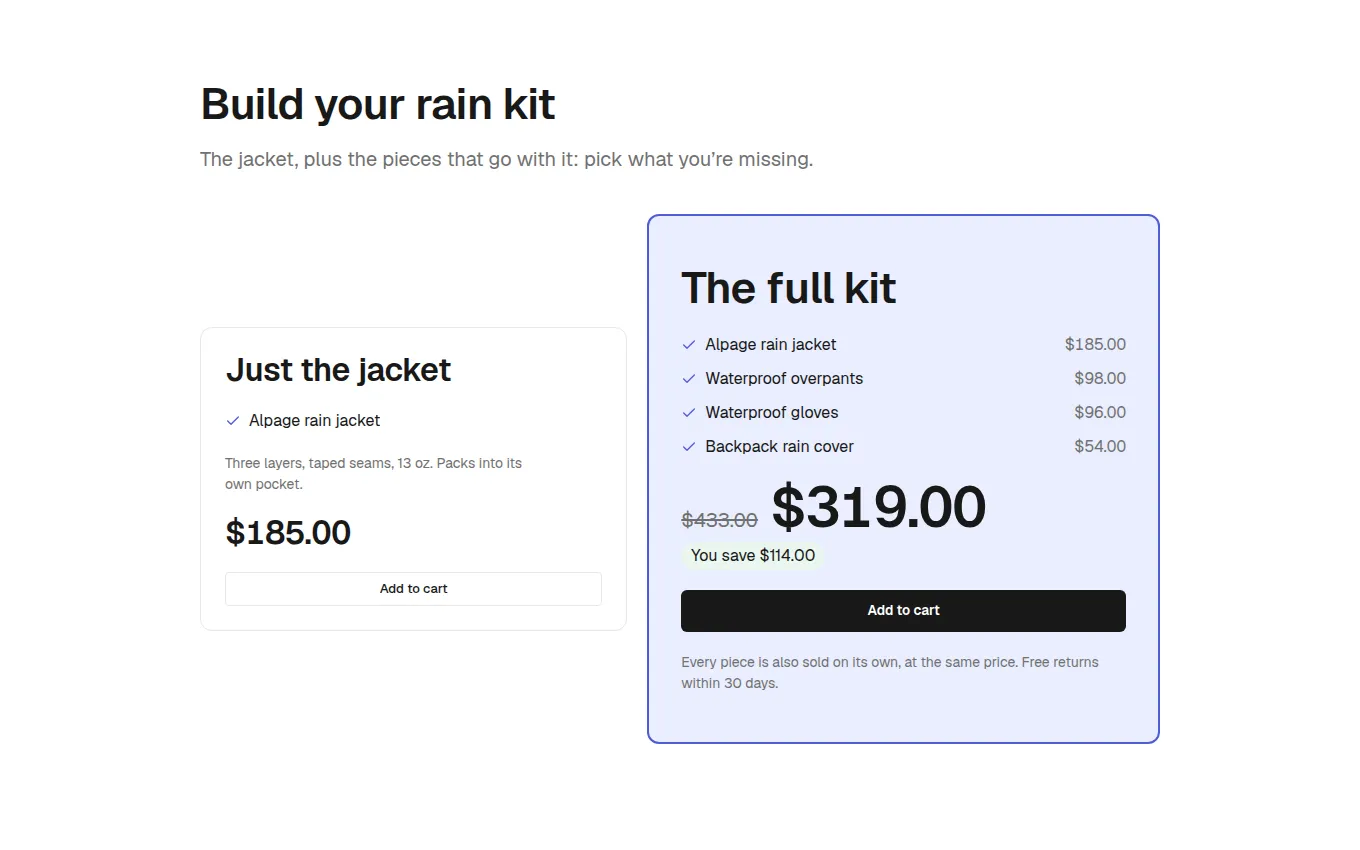Select The full kit heading
This screenshot has height=850, width=1360.
click(788, 288)
